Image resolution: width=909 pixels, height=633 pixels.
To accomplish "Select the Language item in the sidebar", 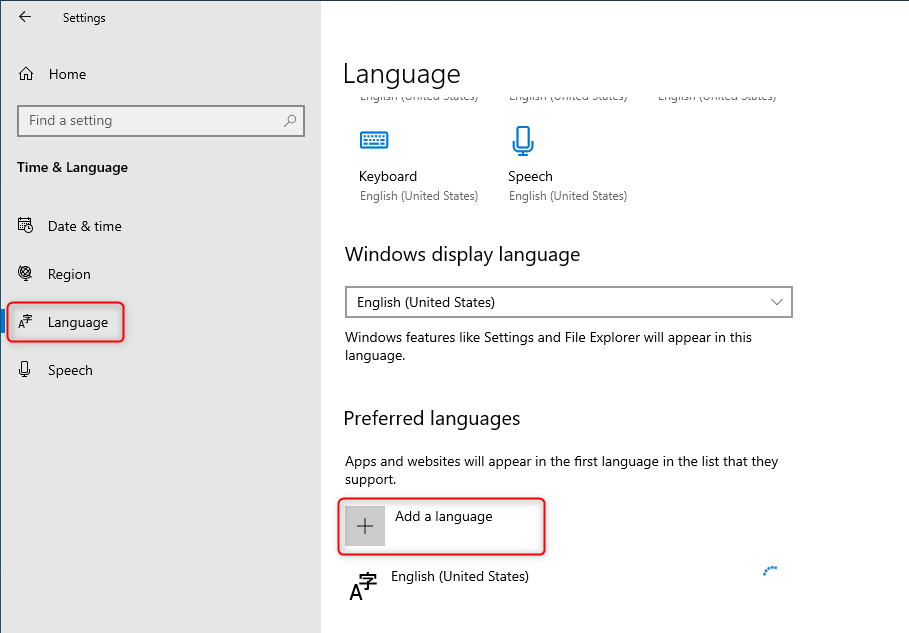I will pyautogui.click(x=77, y=322).
